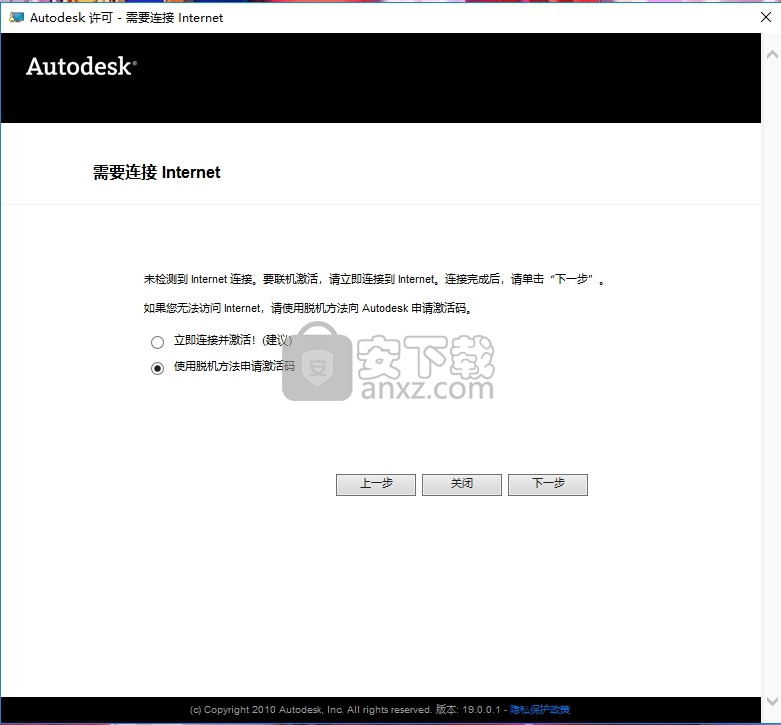Click the Autodesk logo in the header
The height and width of the screenshot is (725, 781).
click(81, 66)
